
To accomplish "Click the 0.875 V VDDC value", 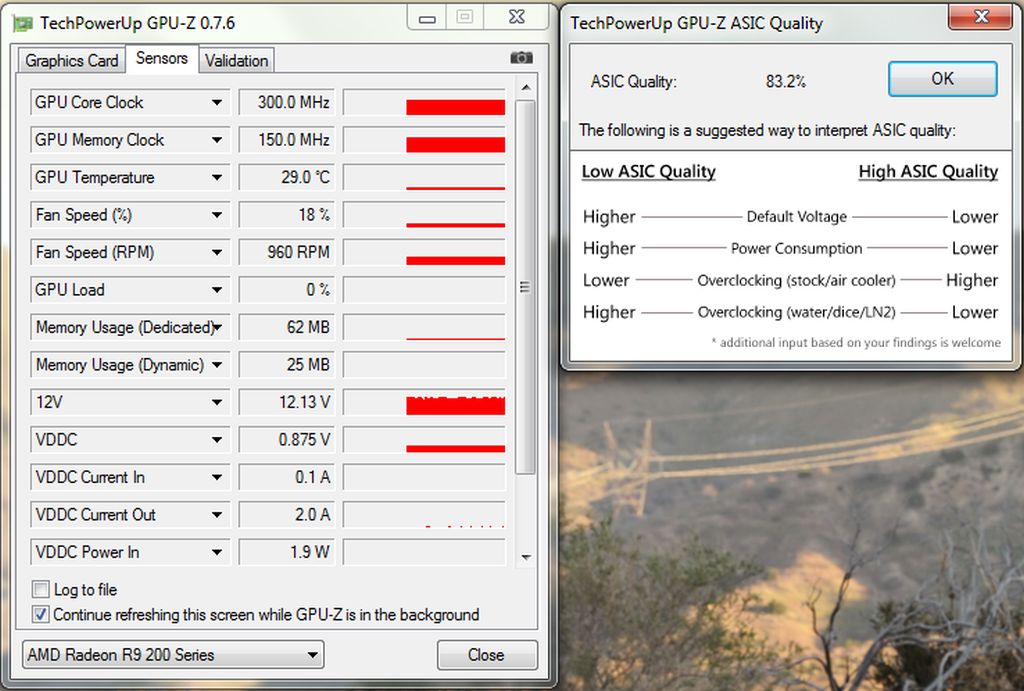I will coord(287,440).
